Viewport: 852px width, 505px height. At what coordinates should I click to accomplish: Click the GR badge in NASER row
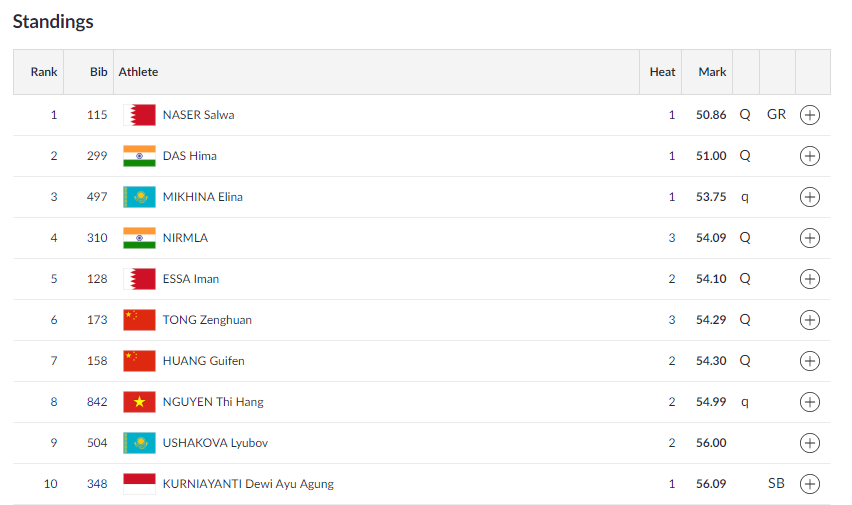pyautogui.click(x=776, y=115)
